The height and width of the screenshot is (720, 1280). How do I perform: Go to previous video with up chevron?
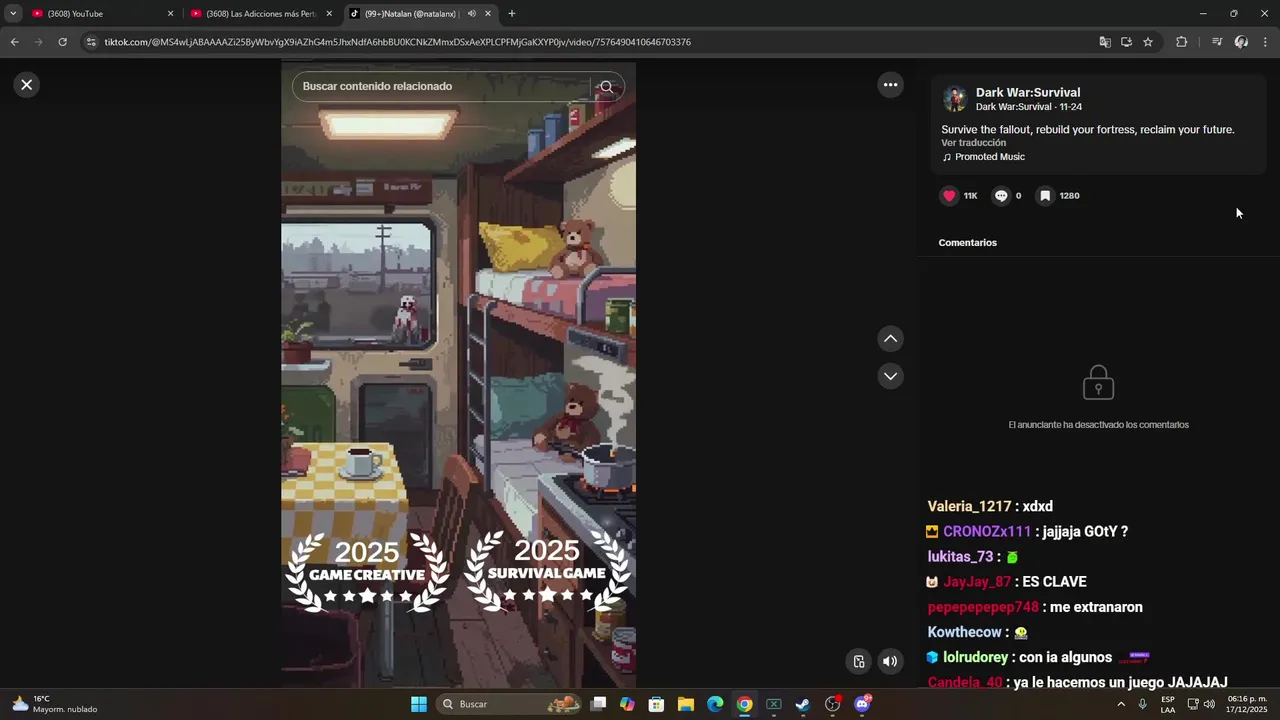(890, 339)
